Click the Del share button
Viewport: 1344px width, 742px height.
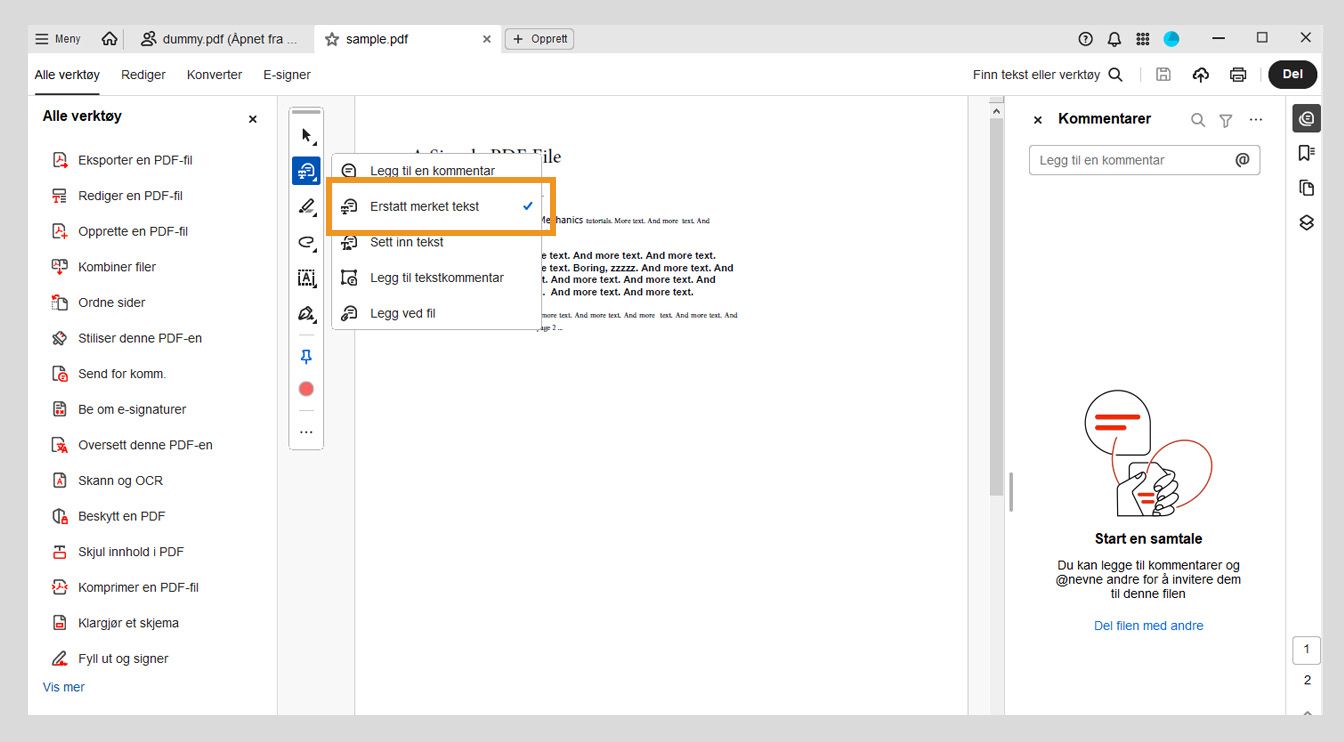pyautogui.click(x=1293, y=74)
